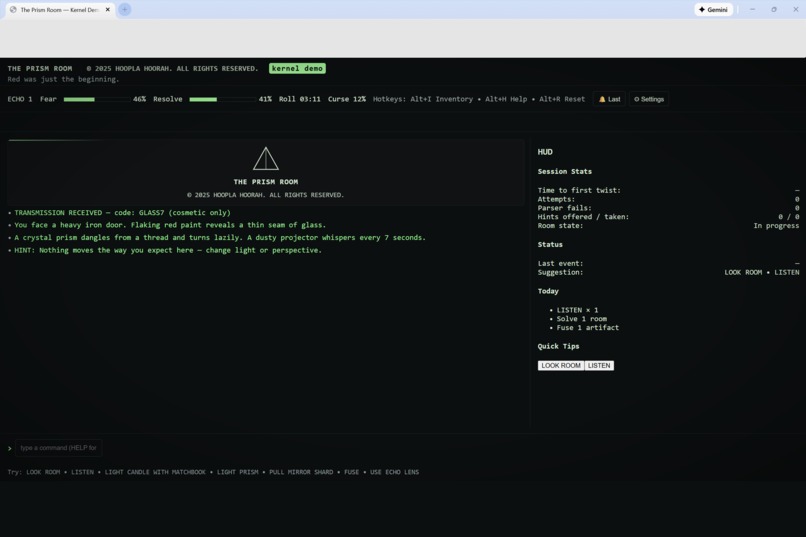Click the 'Quick Tips' heading
Image resolution: width=806 pixels, height=537 pixels.
click(558, 346)
